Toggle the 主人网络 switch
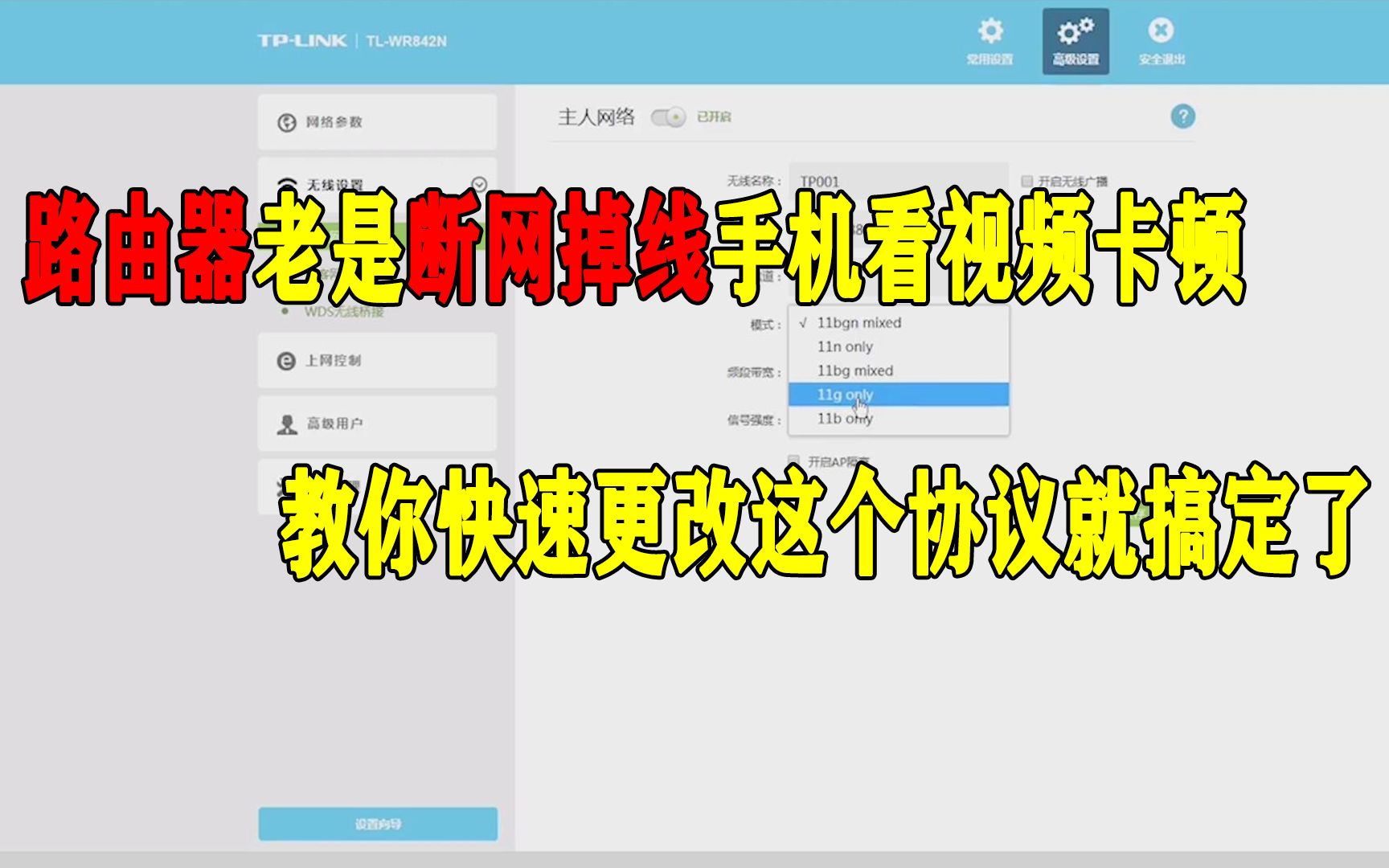1389x868 pixels. pyautogui.click(x=668, y=117)
